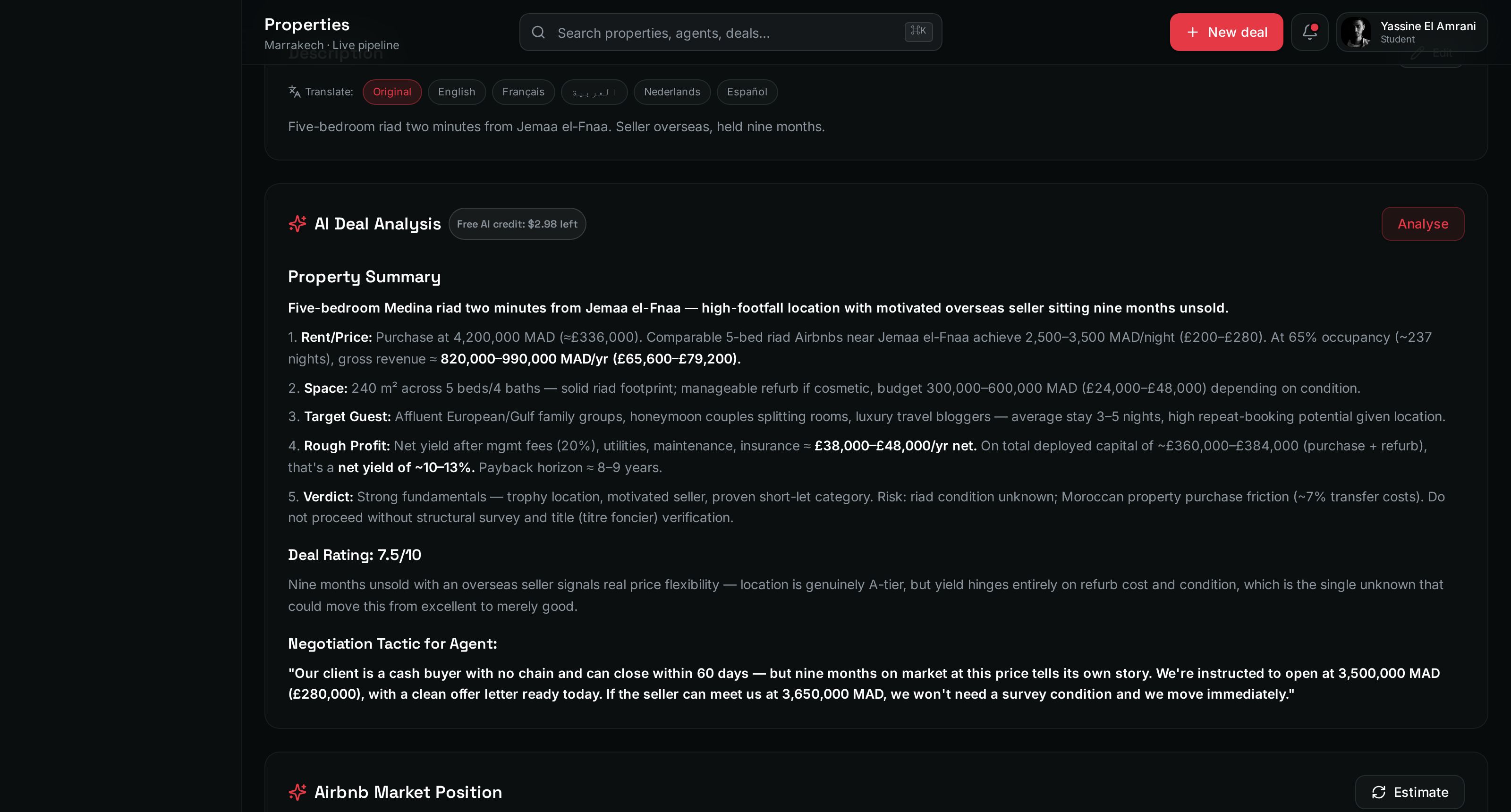Click the 'Five-bedroom riad two minutes' description
The width and height of the screenshot is (1511, 812).
(x=556, y=127)
